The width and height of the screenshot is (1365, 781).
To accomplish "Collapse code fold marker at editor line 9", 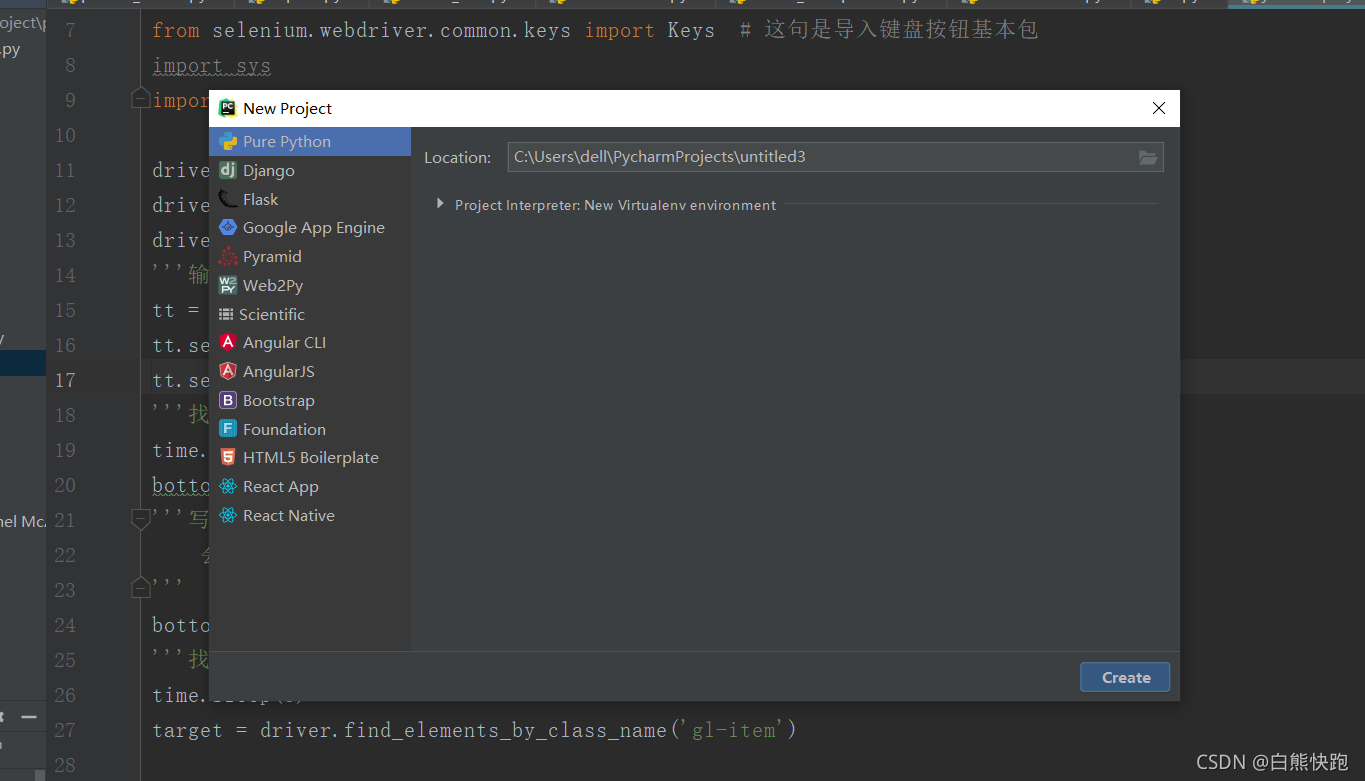I will click(141, 99).
